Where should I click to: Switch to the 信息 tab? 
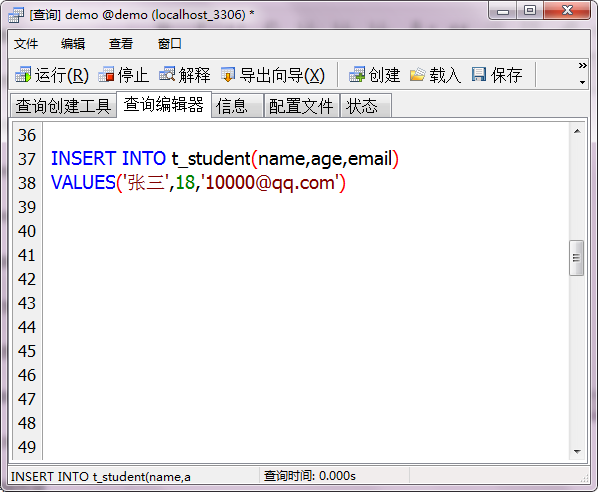tap(237, 106)
